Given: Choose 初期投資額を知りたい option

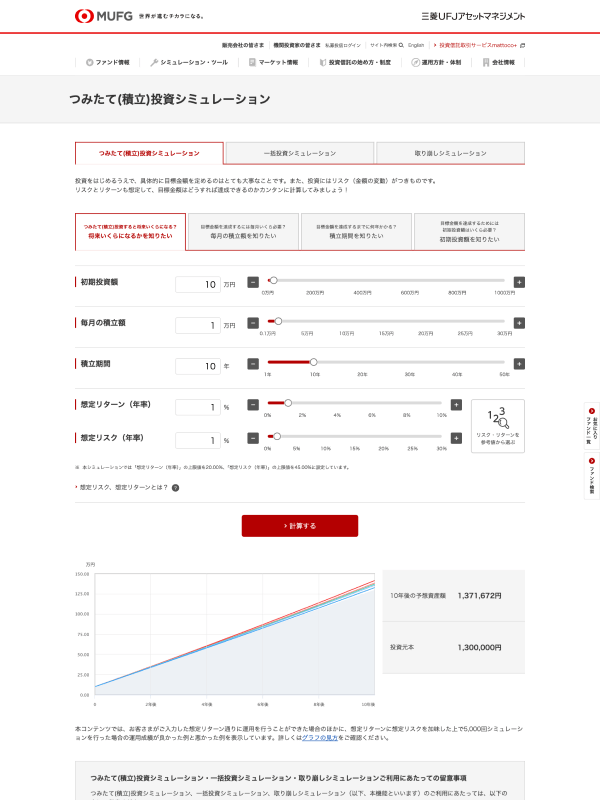Looking at the screenshot, I should pyautogui.click(x=469, y=232).
